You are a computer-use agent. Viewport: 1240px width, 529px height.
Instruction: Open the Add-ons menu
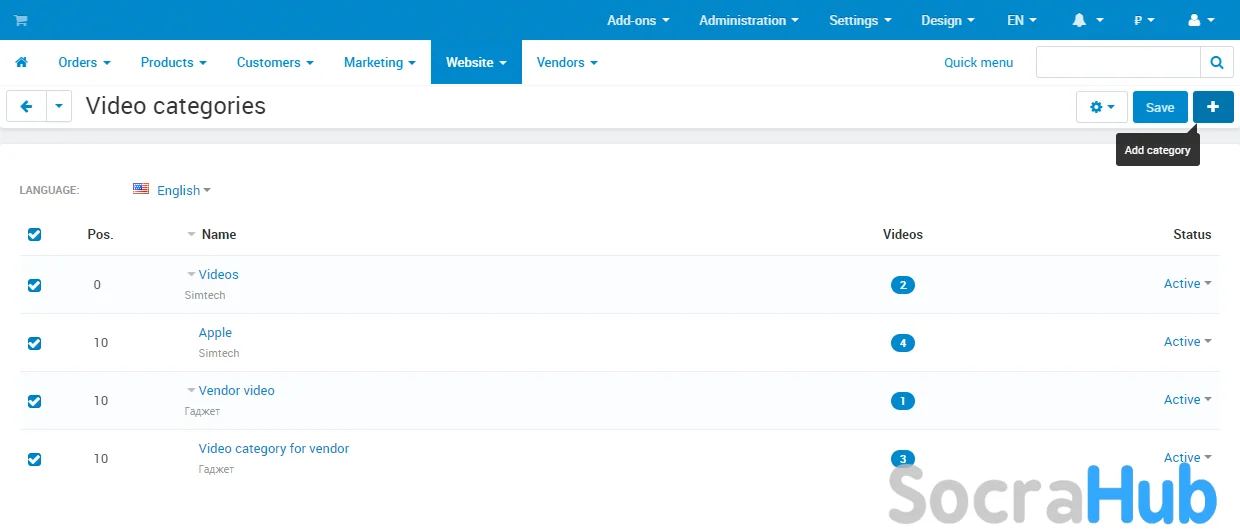(637, 20)
